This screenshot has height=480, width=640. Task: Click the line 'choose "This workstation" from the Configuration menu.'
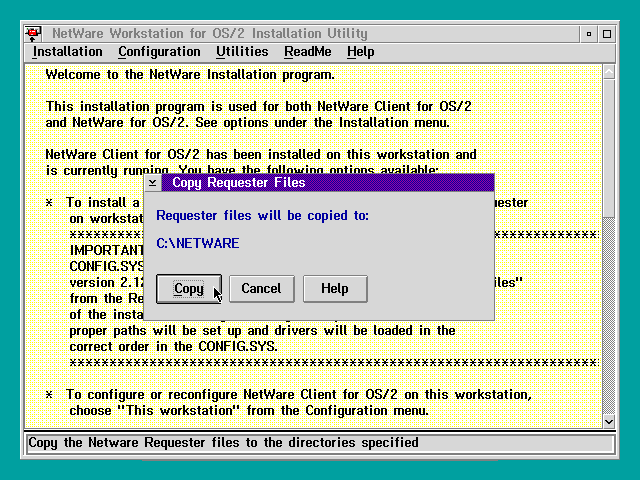[x=249, y=411]
